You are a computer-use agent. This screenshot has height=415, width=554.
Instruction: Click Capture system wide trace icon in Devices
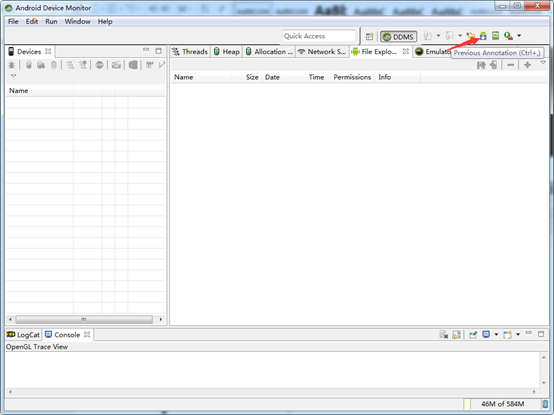click(x=149, y=65)
